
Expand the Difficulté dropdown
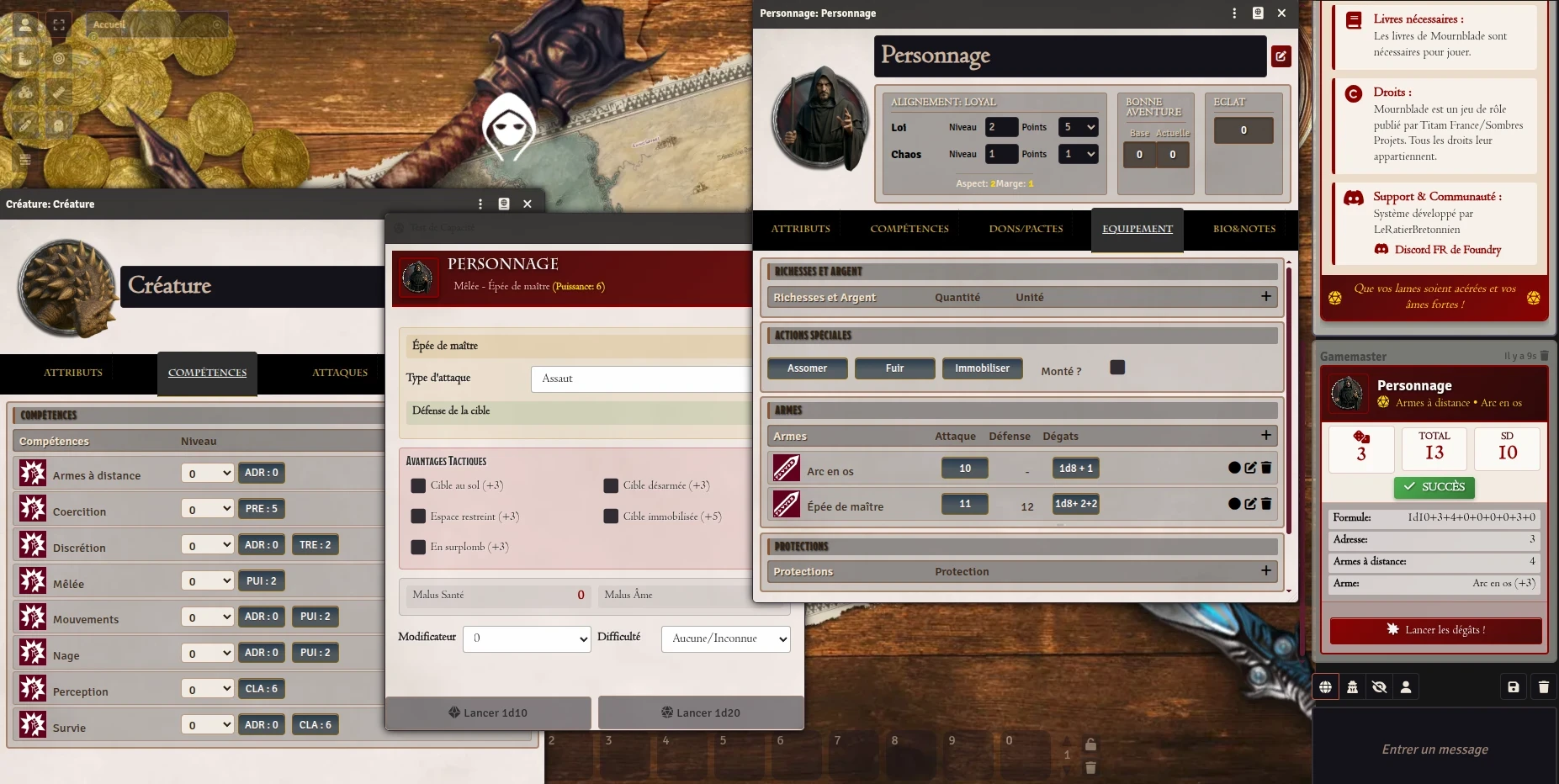pos(725,638)
